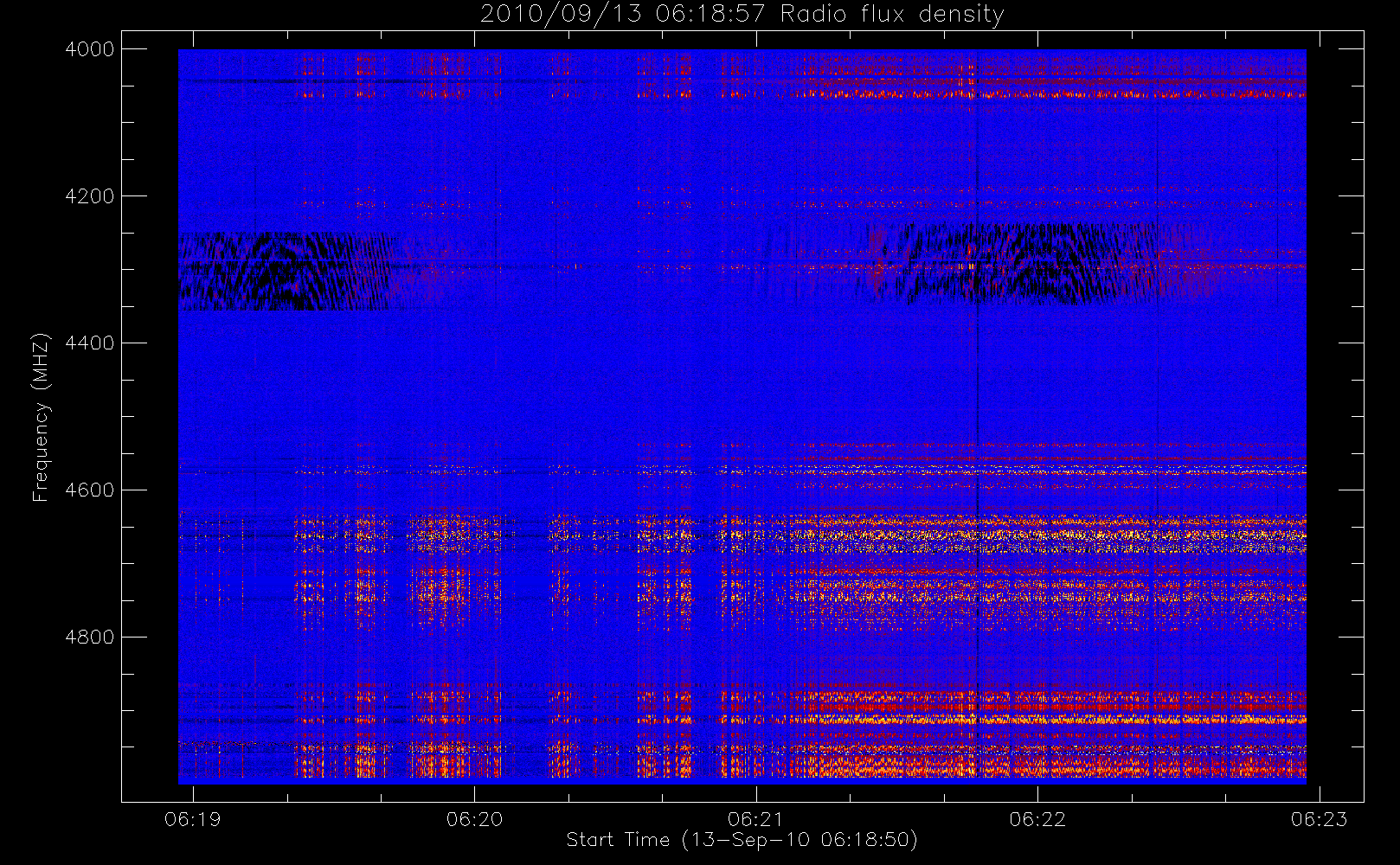Click the 4000 frequency tick label
The width and height of the screenshot is (1400, 865).
(x=90, y=49)
